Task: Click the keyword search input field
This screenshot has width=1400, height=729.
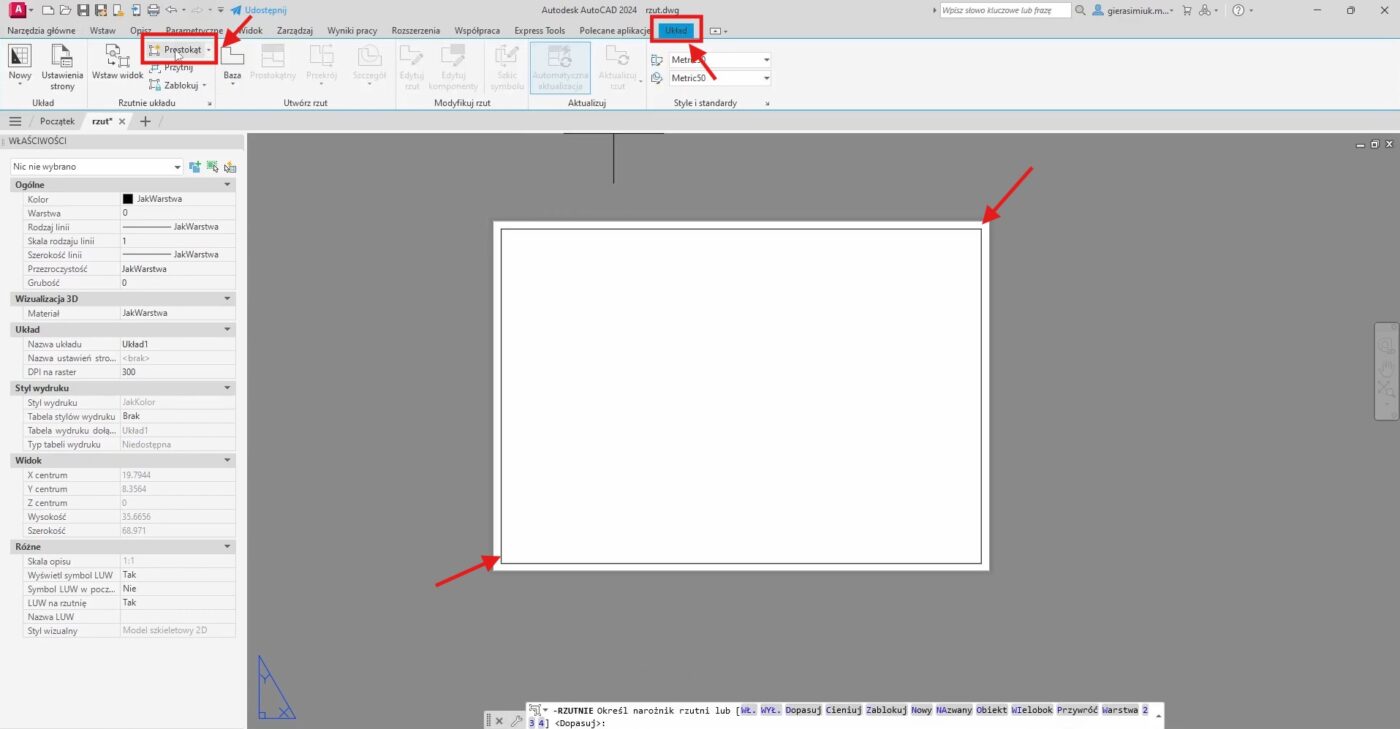Action: (x=1004, y=10)
